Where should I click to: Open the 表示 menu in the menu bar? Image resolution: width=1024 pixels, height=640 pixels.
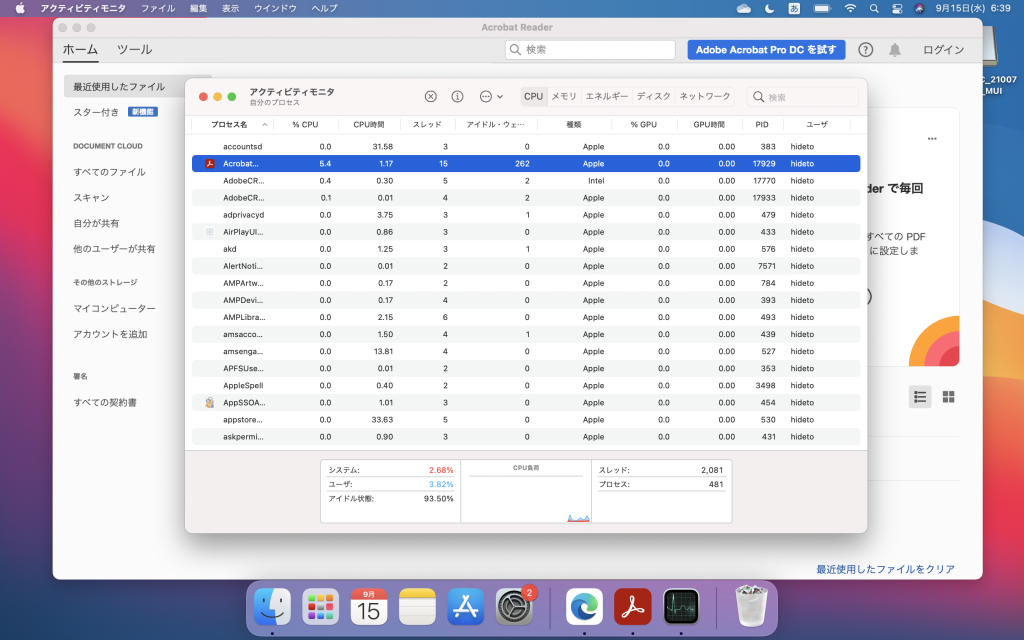231,8
